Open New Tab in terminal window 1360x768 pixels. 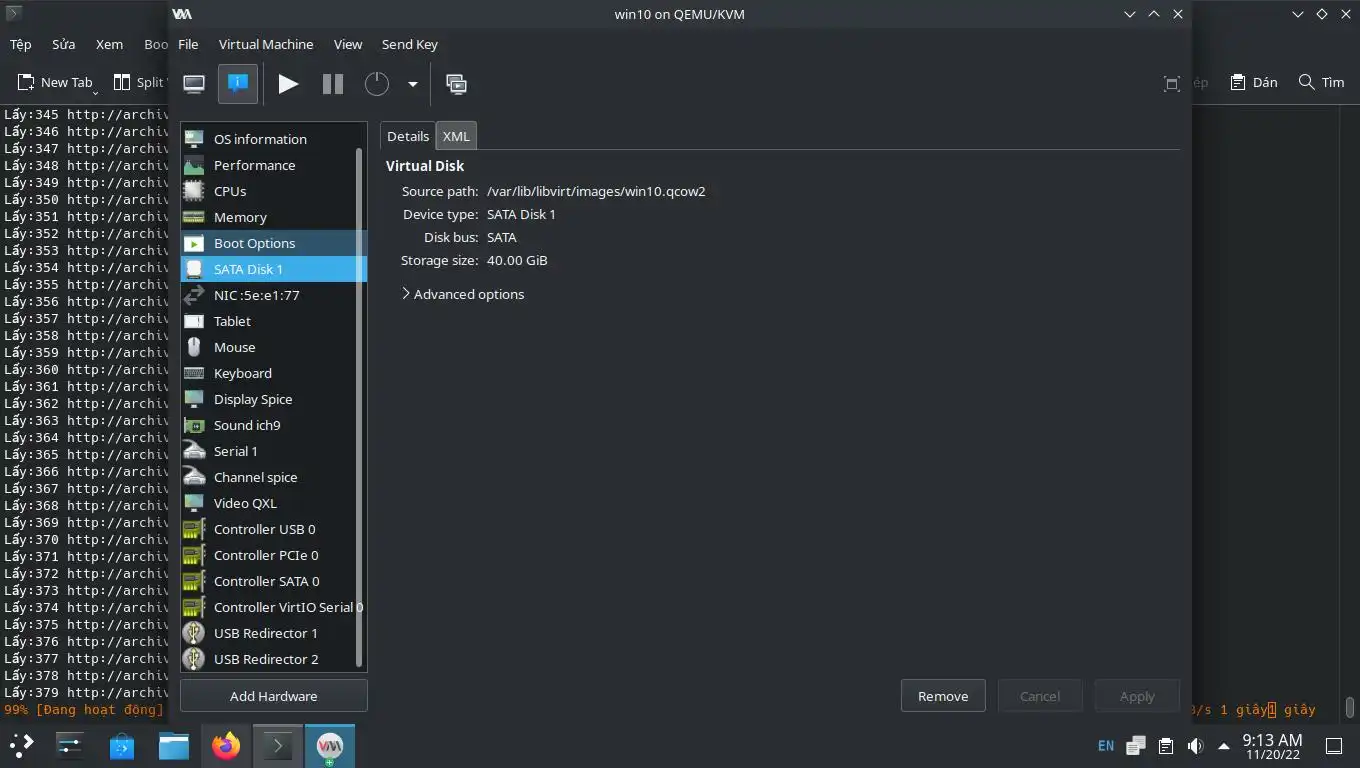point(55,82)
